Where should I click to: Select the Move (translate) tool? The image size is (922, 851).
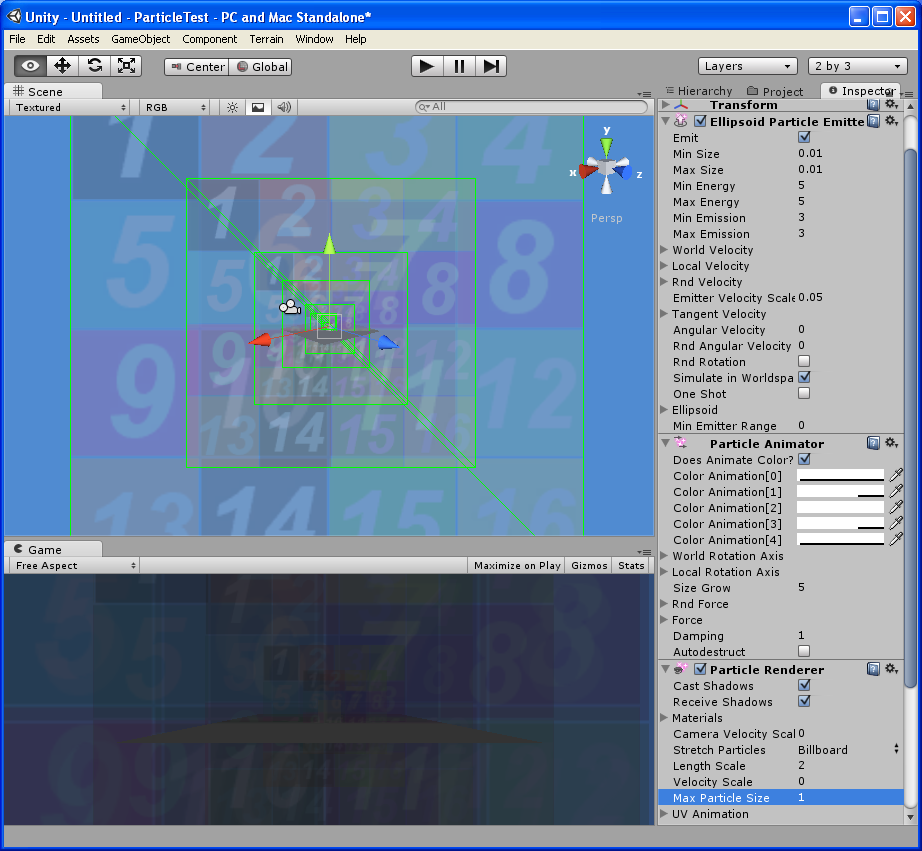click(x=62, y=66)
